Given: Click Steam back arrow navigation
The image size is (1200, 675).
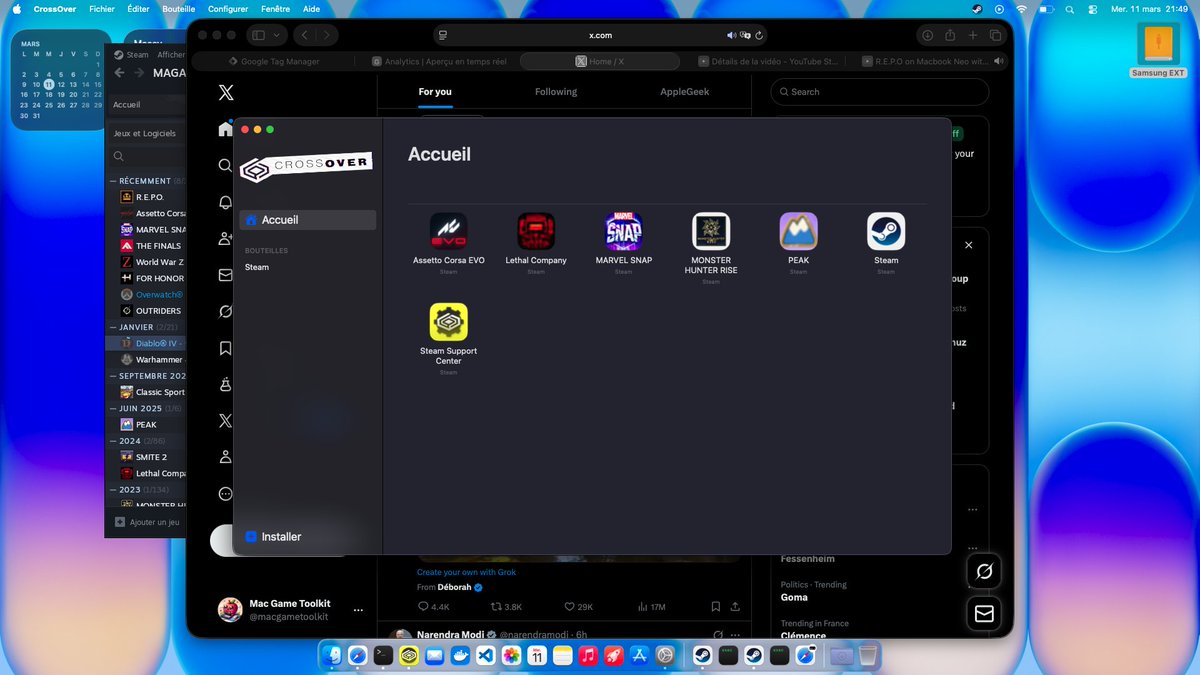Looking at the screenshot, I should (120, 73).
